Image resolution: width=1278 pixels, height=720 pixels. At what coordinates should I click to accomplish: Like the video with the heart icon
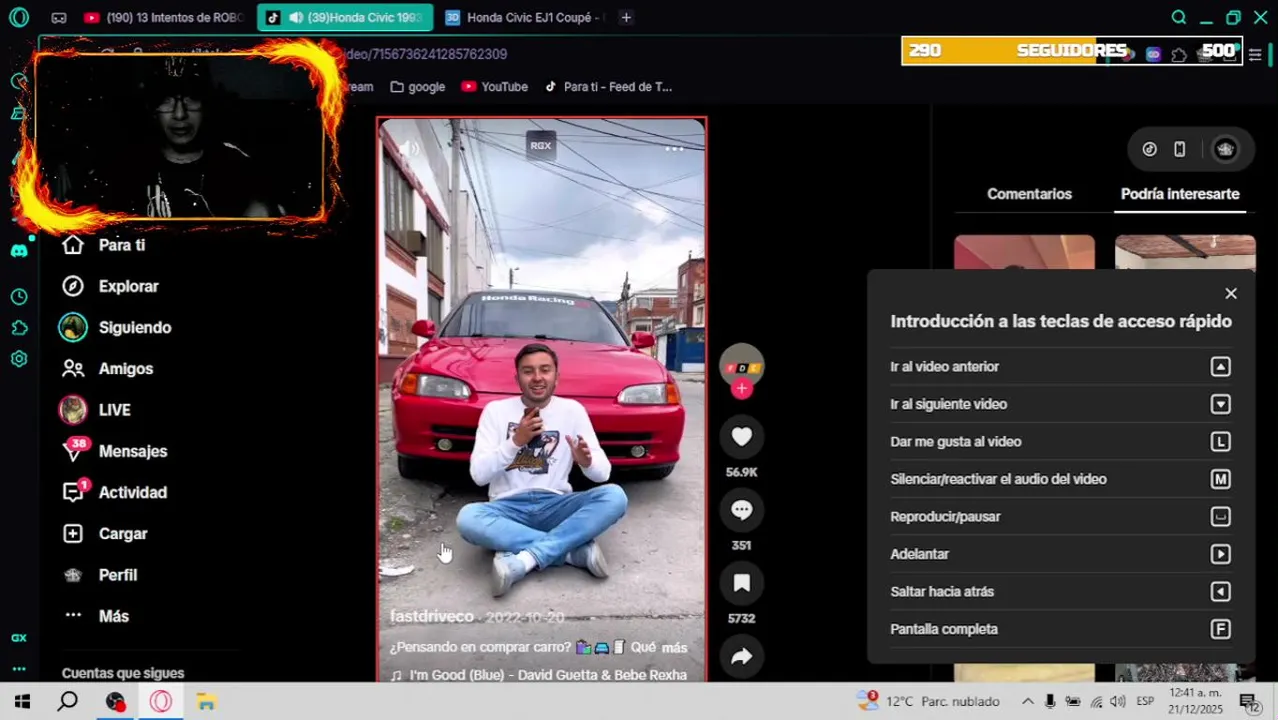pos(741,437)
